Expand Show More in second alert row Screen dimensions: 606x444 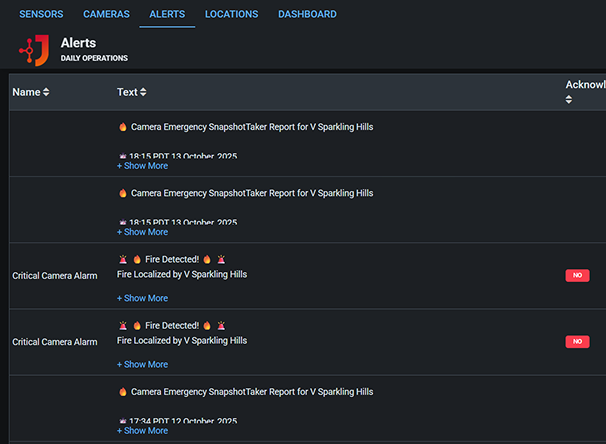(142, 232)
